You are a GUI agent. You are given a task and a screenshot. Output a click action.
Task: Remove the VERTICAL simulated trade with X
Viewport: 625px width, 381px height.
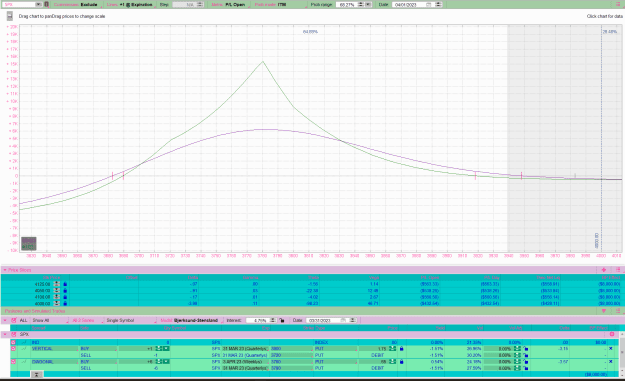[610, 349]
